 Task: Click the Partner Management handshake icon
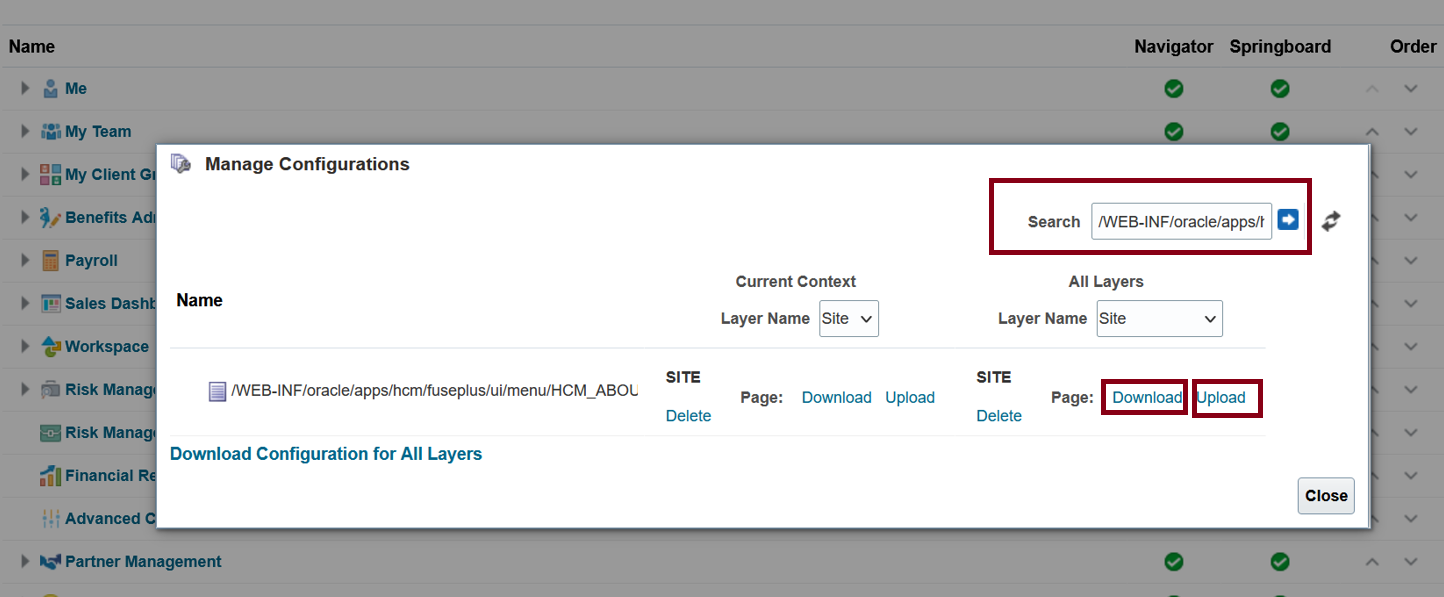pyautogui.click(x=51, y=562)
